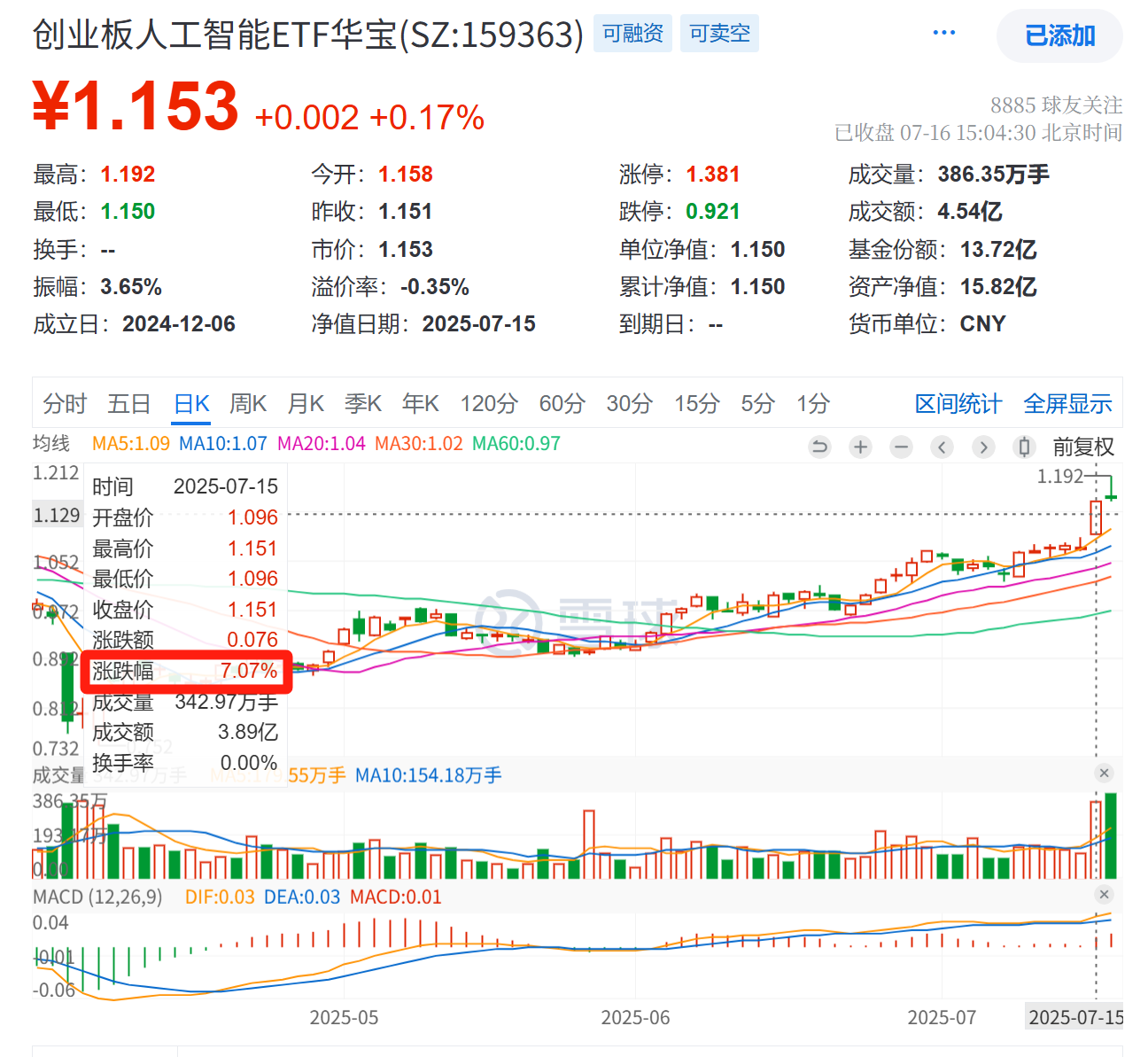Click the 1.129 price axis highlight label
Image resolution: width=1148 pixels, height=1057 pixels.
[57, 516]
